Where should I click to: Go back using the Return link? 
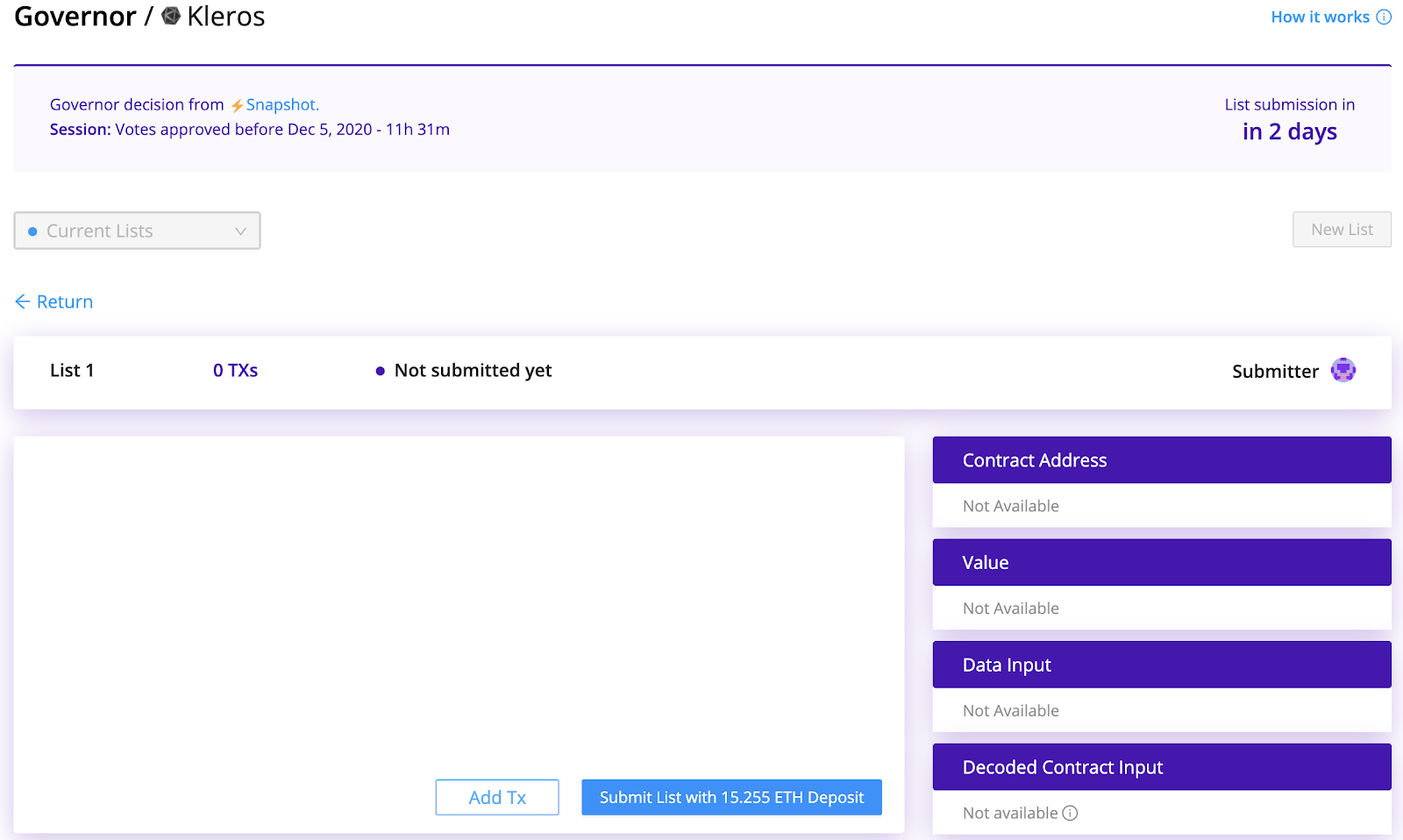click(x=54, y=302)
